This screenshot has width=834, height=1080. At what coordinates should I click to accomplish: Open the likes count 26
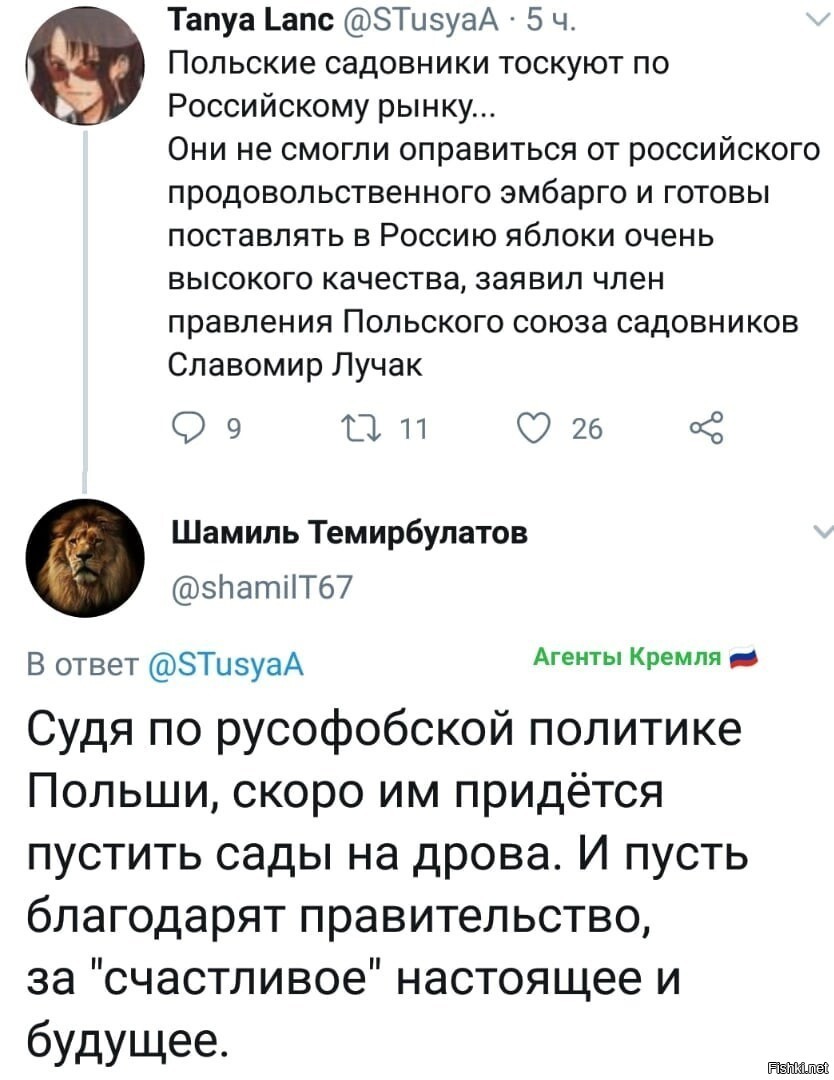[x=587, y=429]
